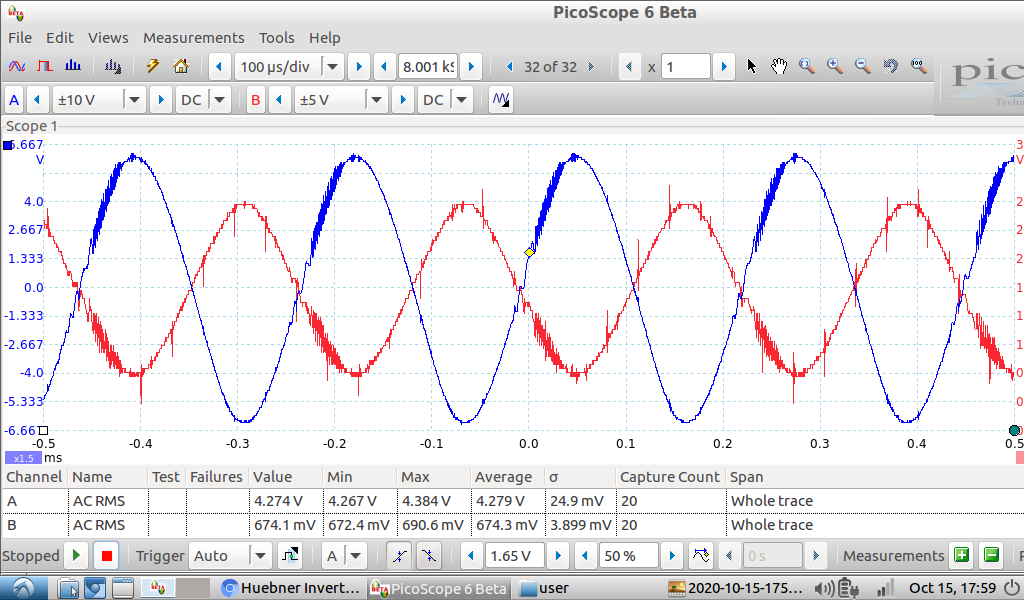Click the Home icon in toolbar

click(x=181, y=67)
